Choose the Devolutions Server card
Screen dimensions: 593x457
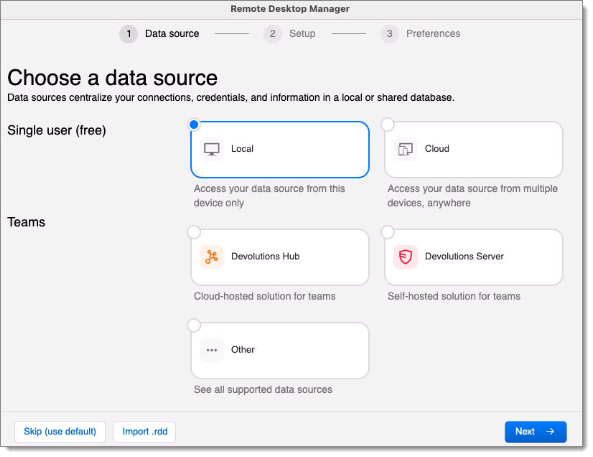tap(473, 257)
